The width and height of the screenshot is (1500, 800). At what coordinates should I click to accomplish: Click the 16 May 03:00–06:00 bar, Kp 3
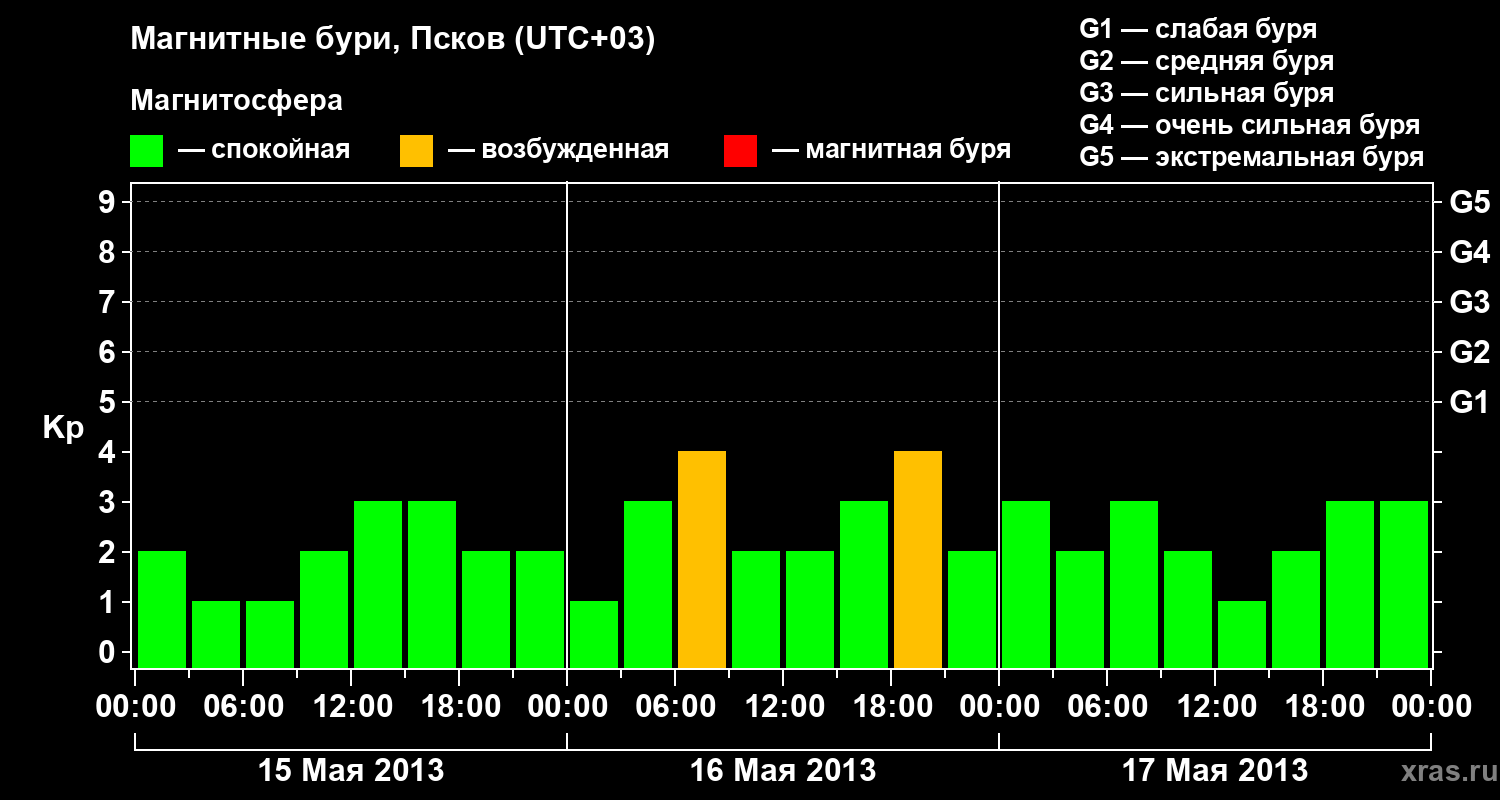tap(648, 585)
